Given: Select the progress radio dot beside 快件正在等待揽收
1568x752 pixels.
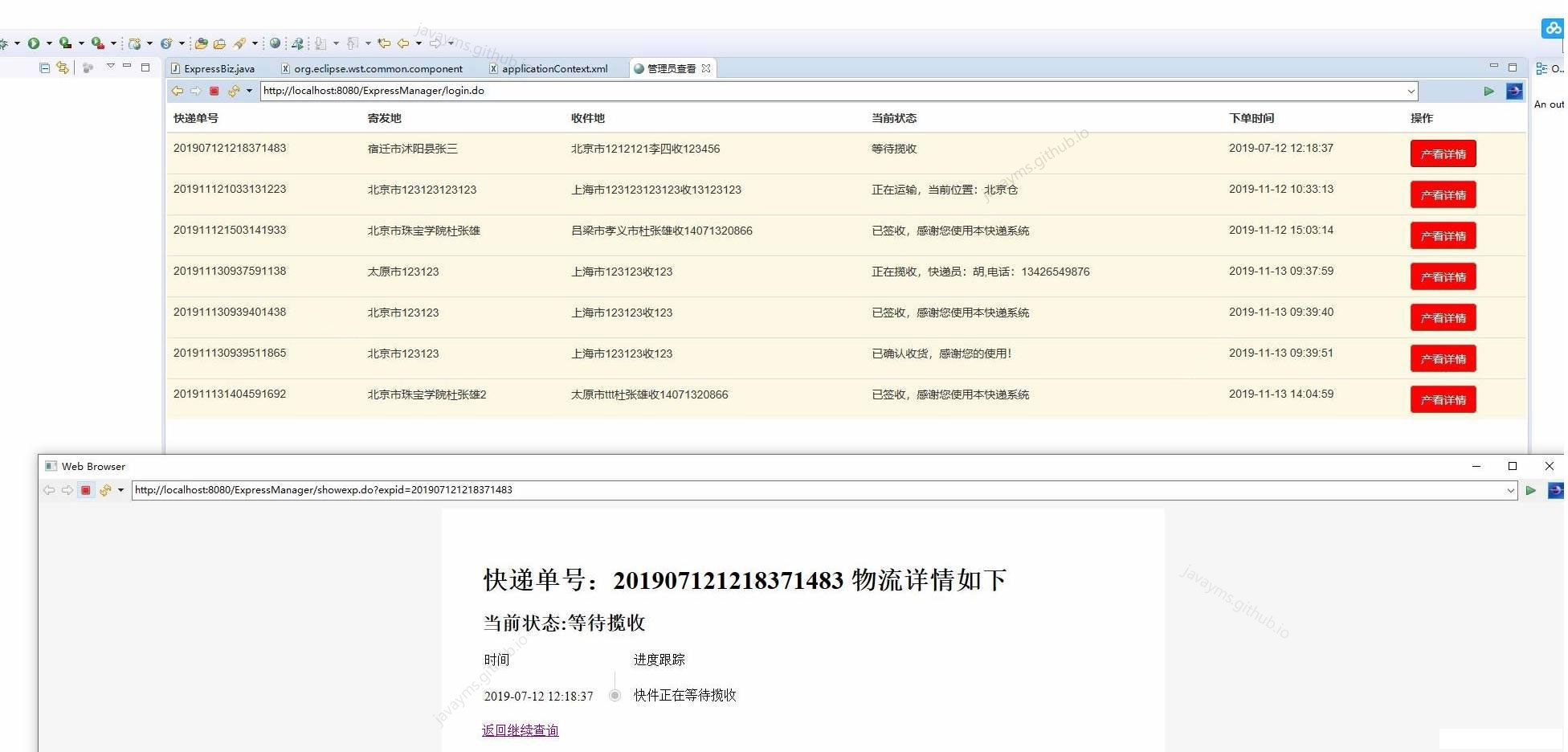Looking at the screenshot, I should click(615, 696).
